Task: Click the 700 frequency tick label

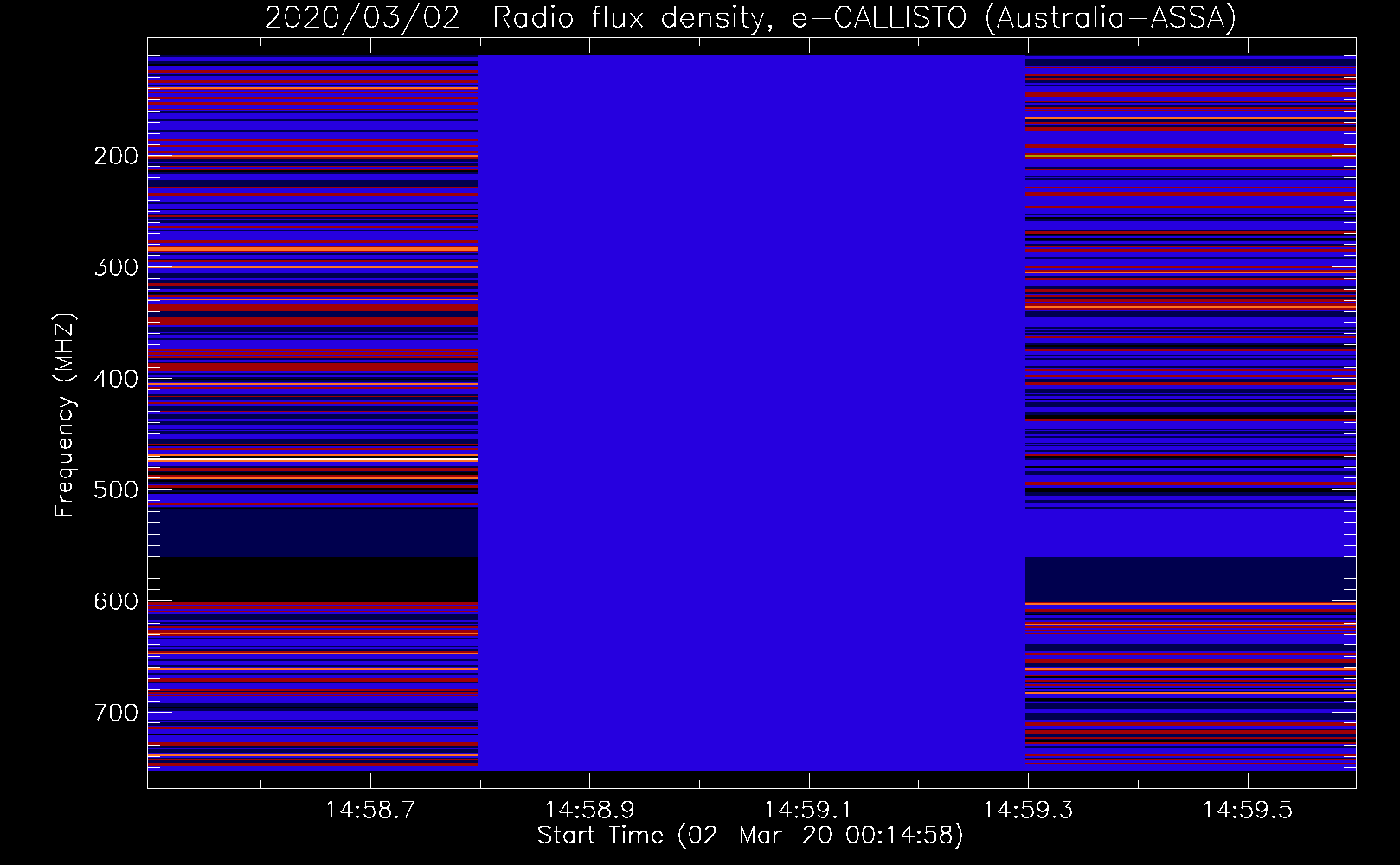Action: [x=116, y=713]
